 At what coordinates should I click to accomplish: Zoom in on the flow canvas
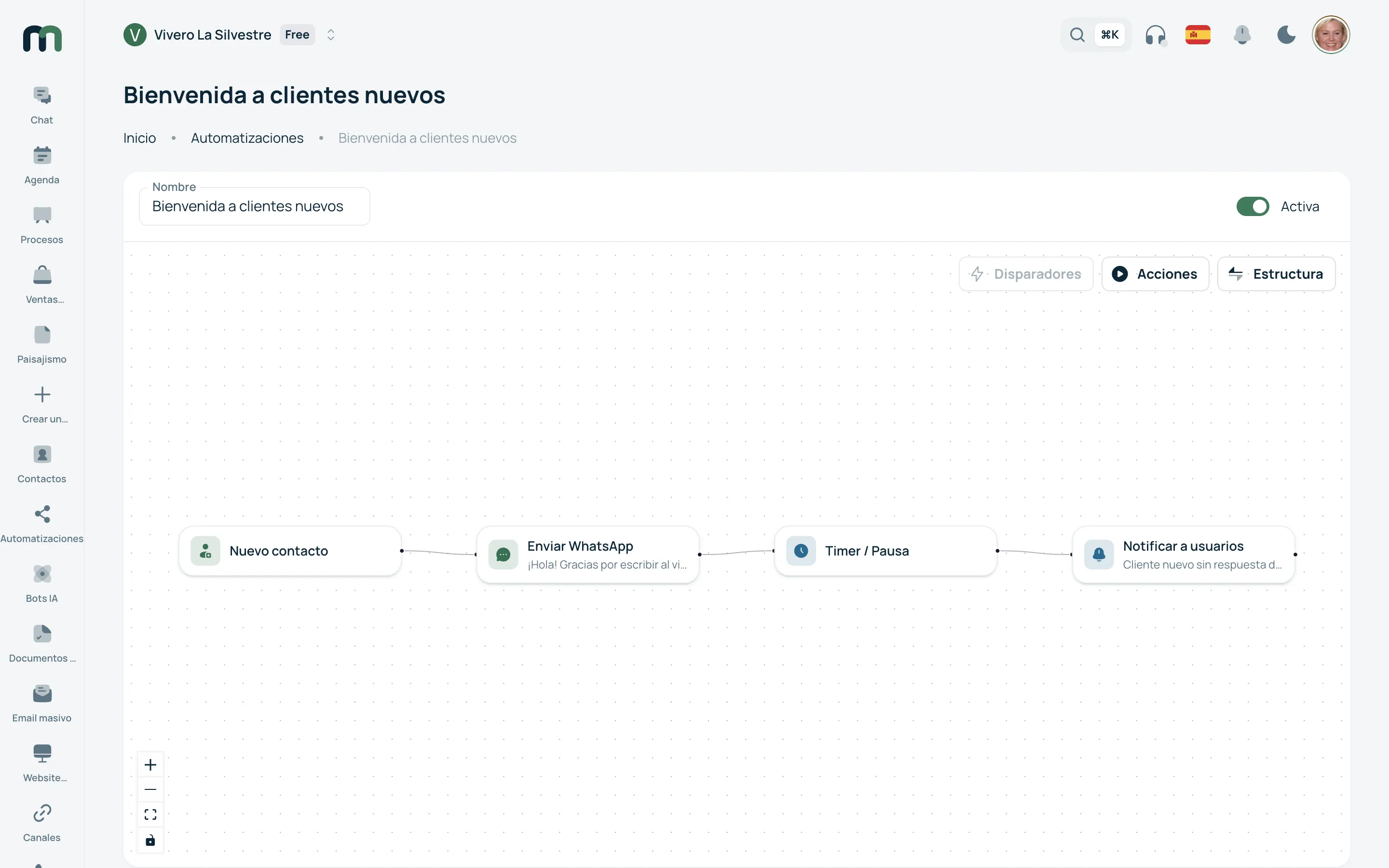[x=150, y=765]
